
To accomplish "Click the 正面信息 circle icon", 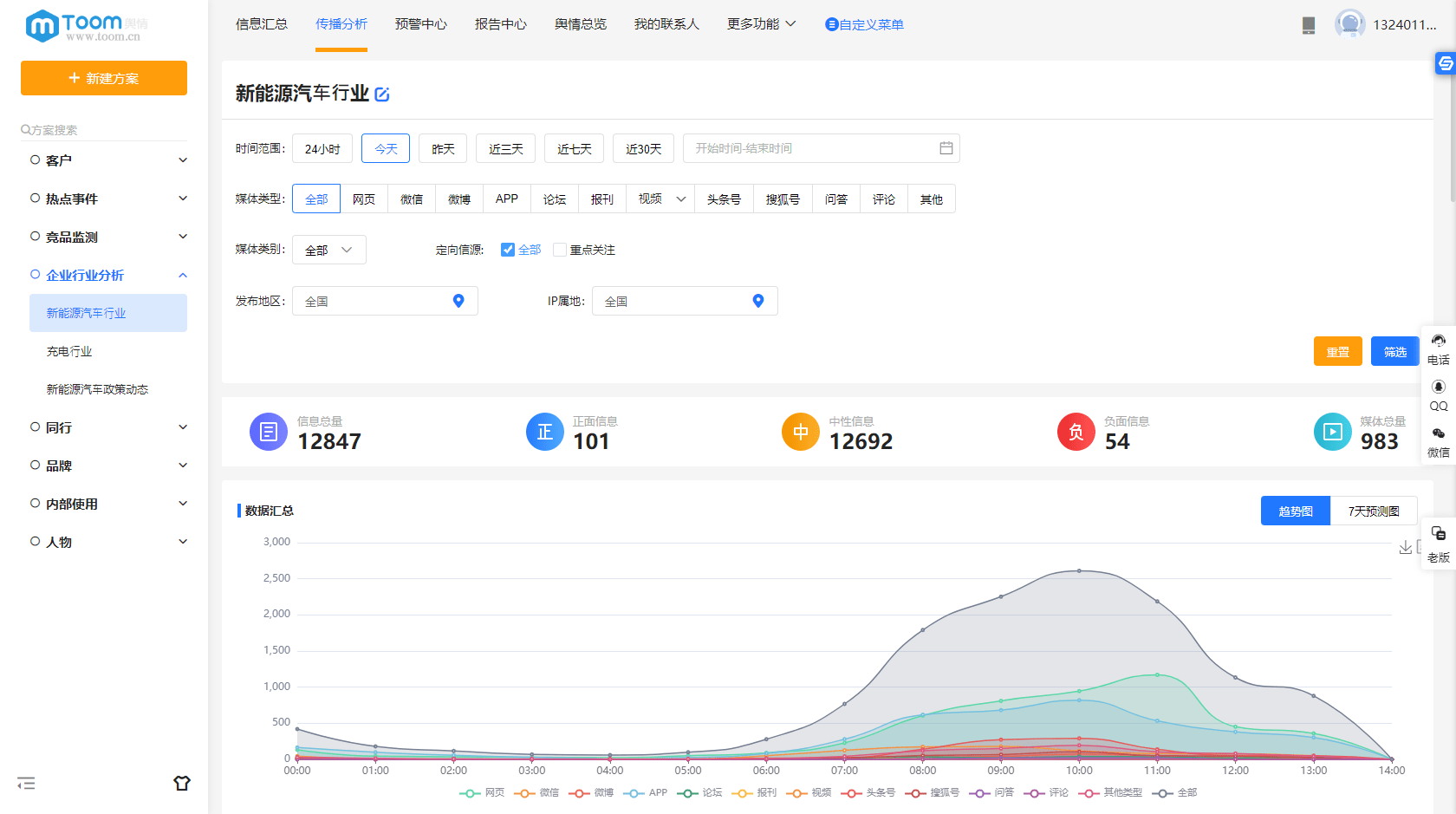I will pyautogui.click(x=545, y=432).
